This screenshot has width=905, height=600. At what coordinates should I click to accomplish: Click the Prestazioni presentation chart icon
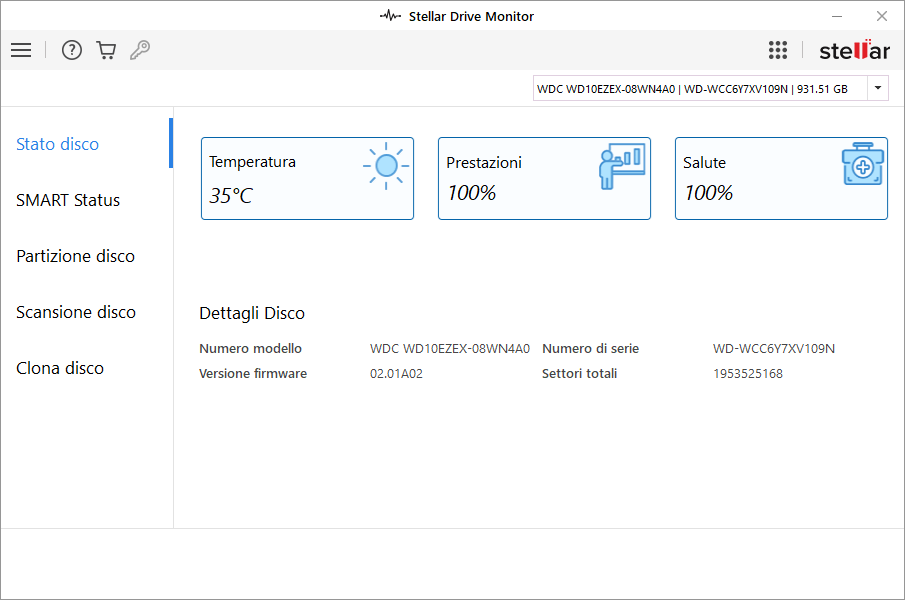621,166
